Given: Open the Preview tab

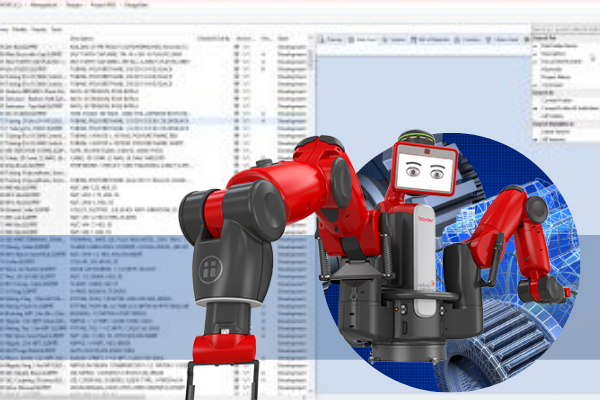Looking at the screenshot, I should [331, 39].
